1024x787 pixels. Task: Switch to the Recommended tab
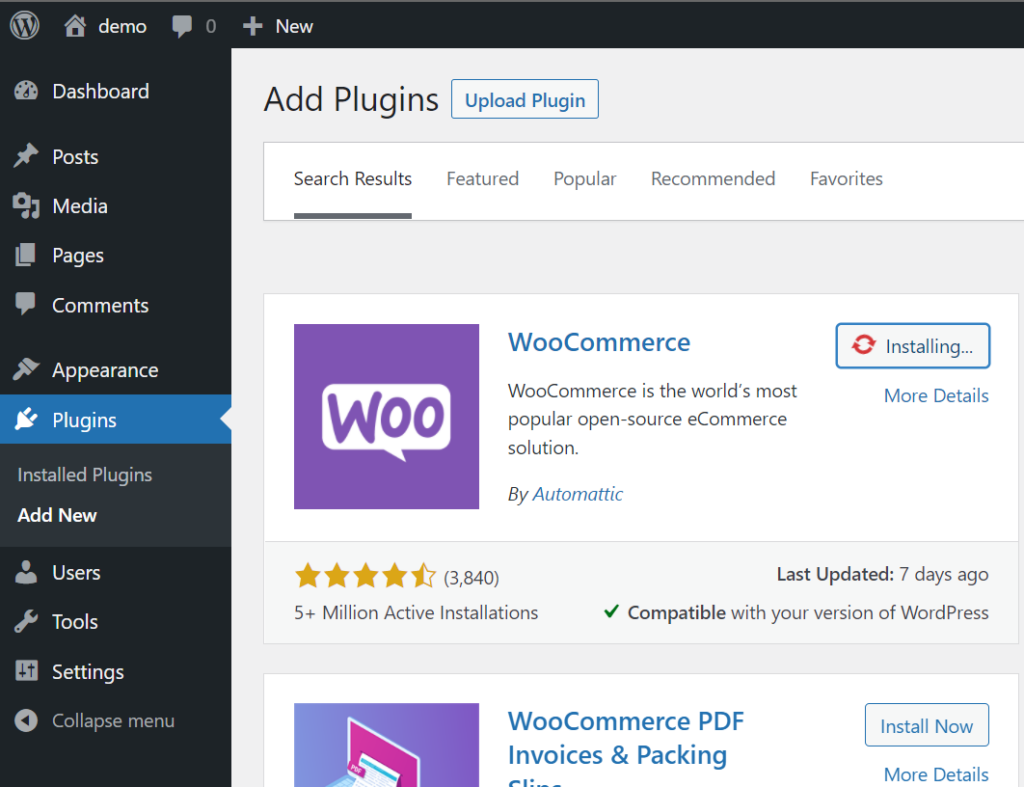[713, 179]
